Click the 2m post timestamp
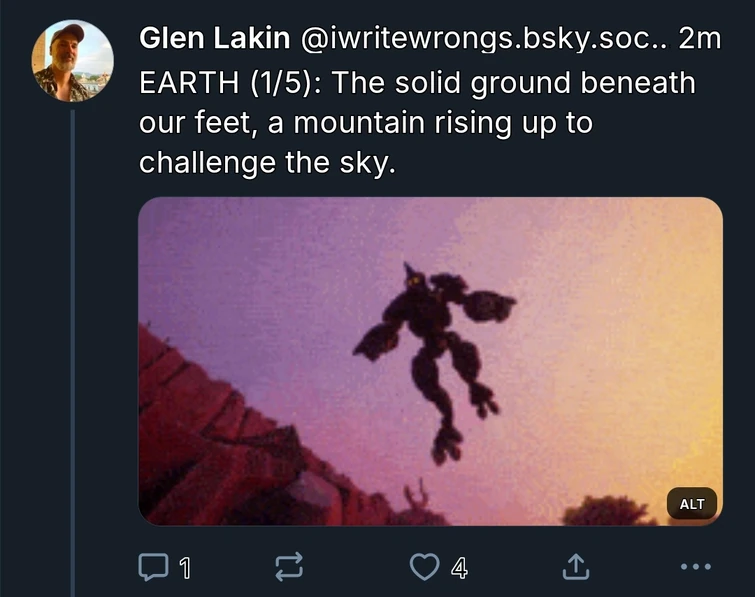This screenshot has width=755, height=597. pos(698,40)
